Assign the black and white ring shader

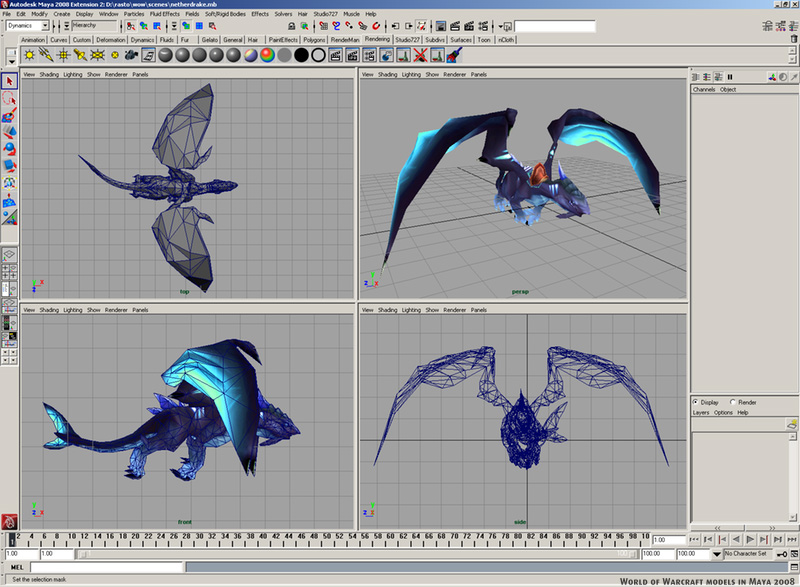click(318, 55)
